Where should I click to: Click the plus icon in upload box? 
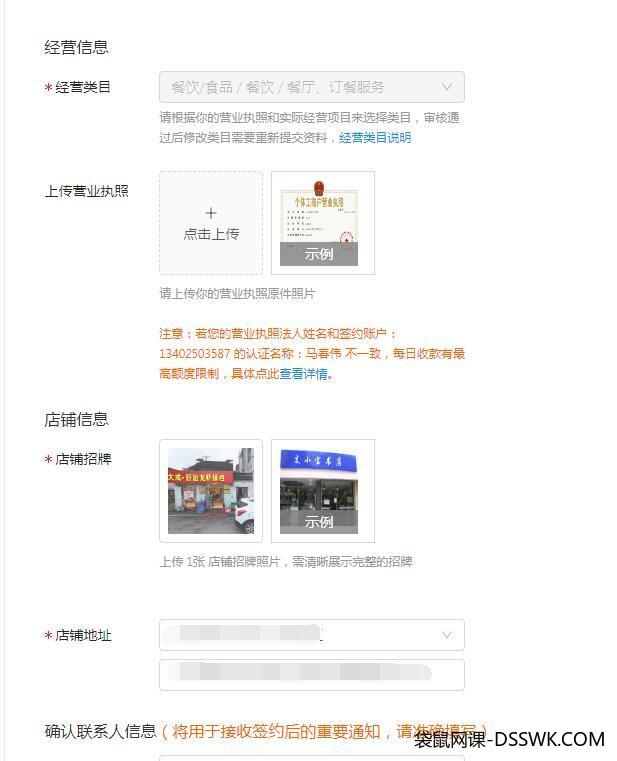211,213
